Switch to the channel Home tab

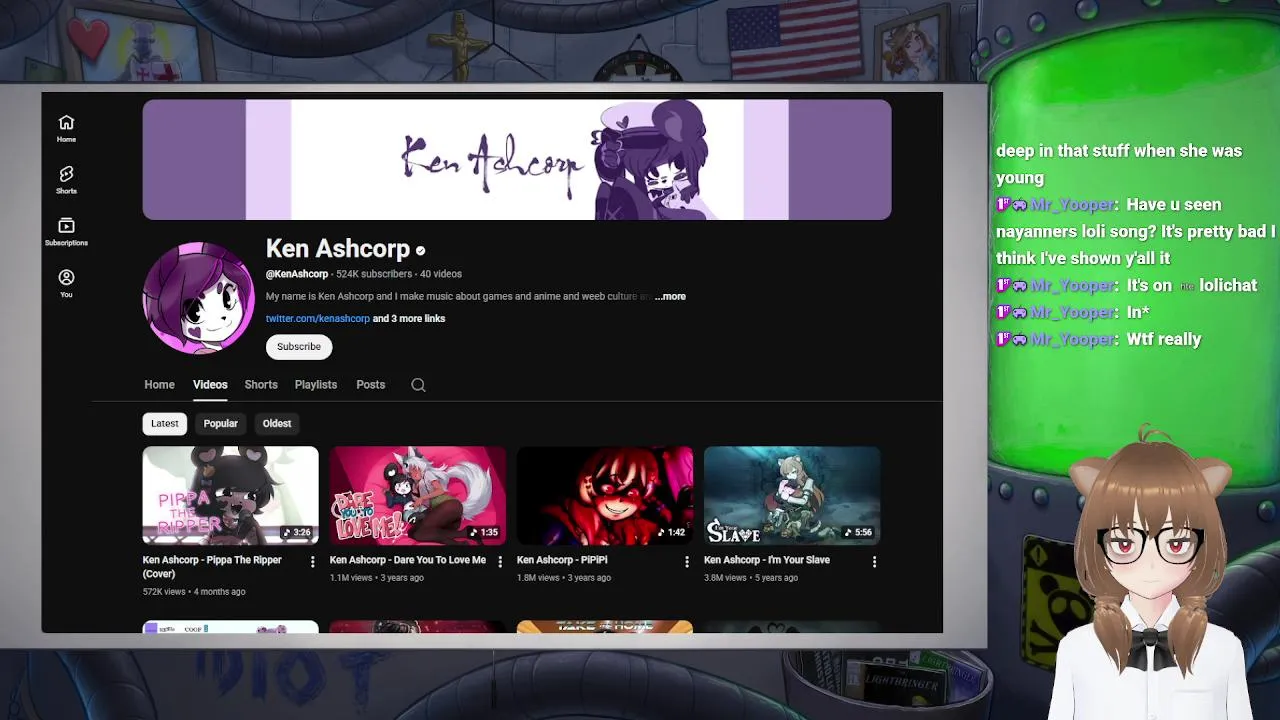pos(159,384)
